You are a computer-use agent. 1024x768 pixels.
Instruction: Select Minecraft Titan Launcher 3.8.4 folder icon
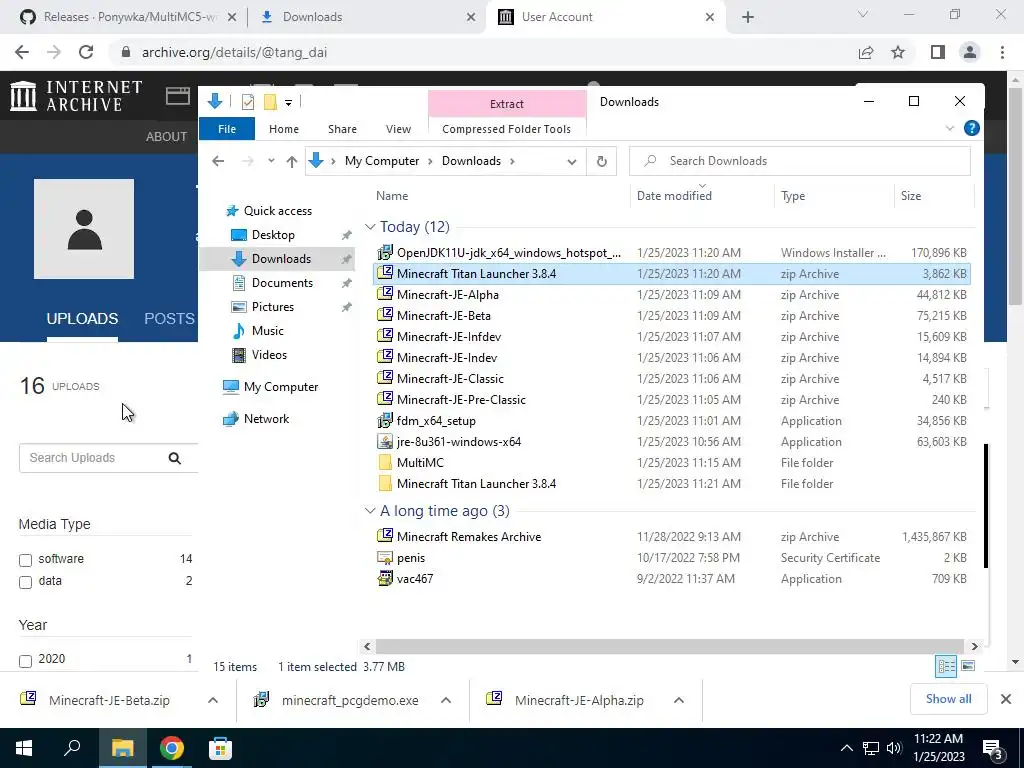pos(385,483)
